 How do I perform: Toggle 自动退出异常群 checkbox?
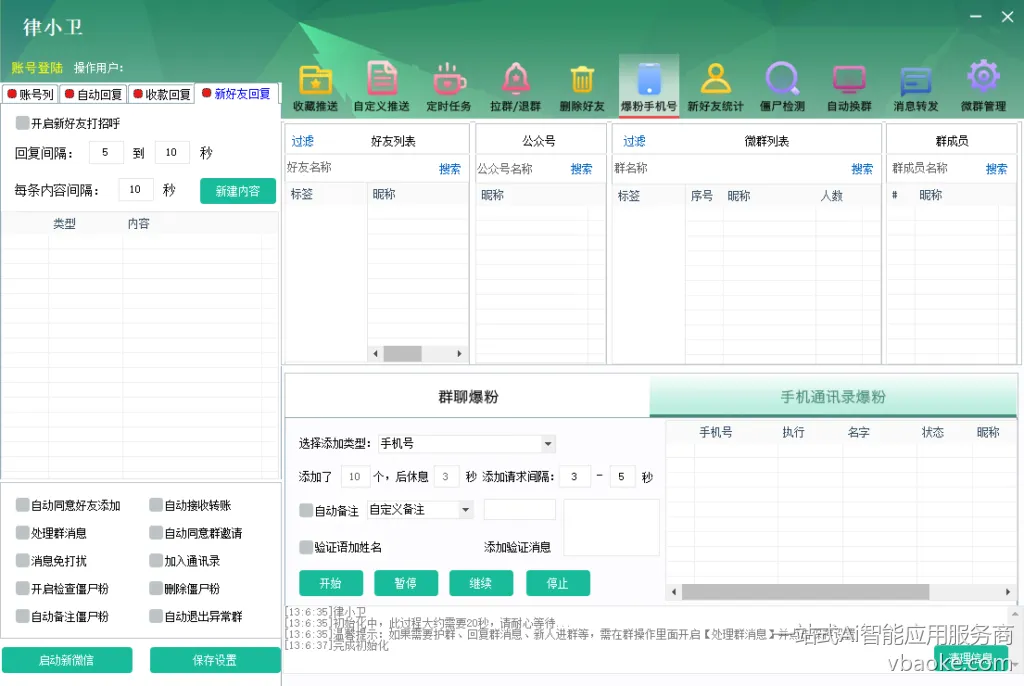point(155,616)
